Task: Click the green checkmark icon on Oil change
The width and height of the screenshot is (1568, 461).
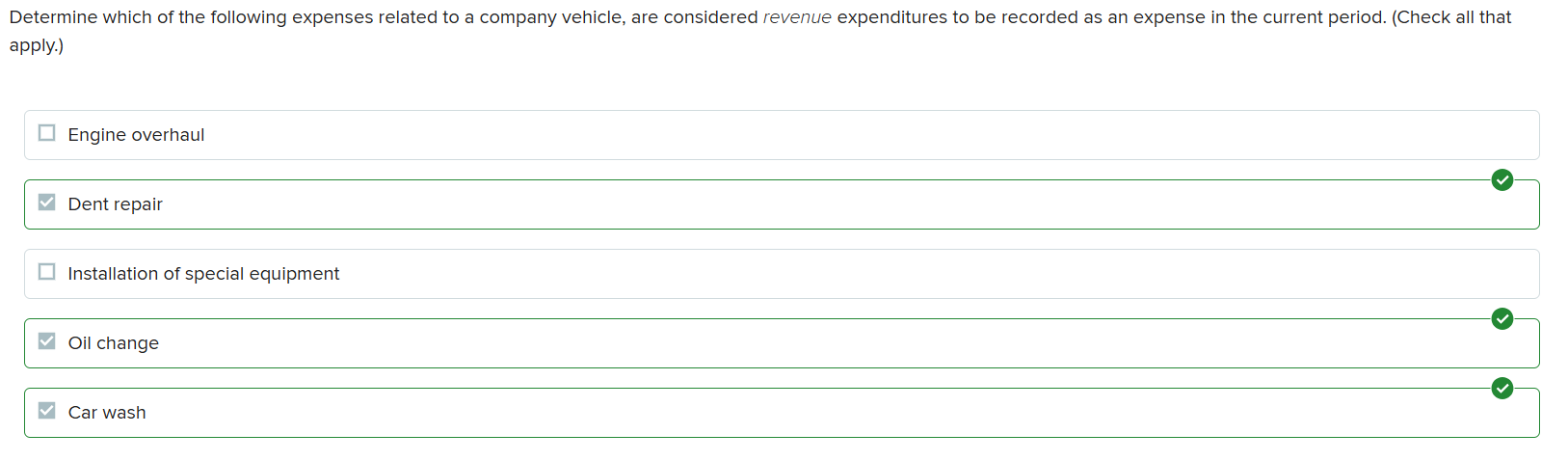Action: click(x=1502, y=319)
